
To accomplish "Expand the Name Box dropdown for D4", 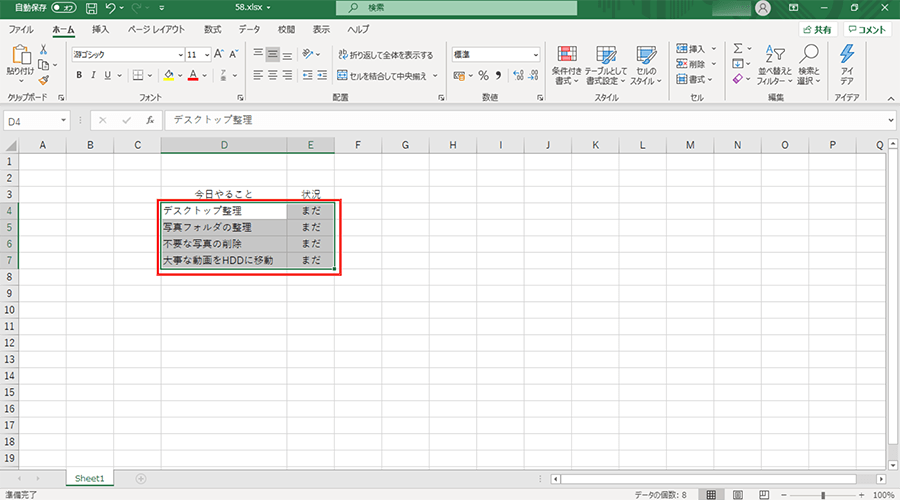I will coord(63,121).
